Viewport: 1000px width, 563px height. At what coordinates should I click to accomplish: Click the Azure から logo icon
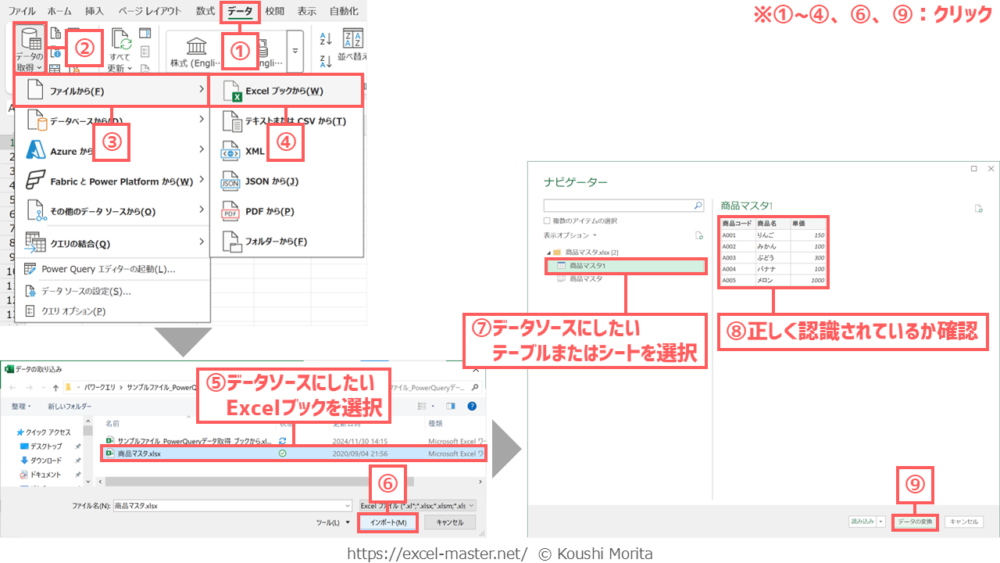coord(36,151)
